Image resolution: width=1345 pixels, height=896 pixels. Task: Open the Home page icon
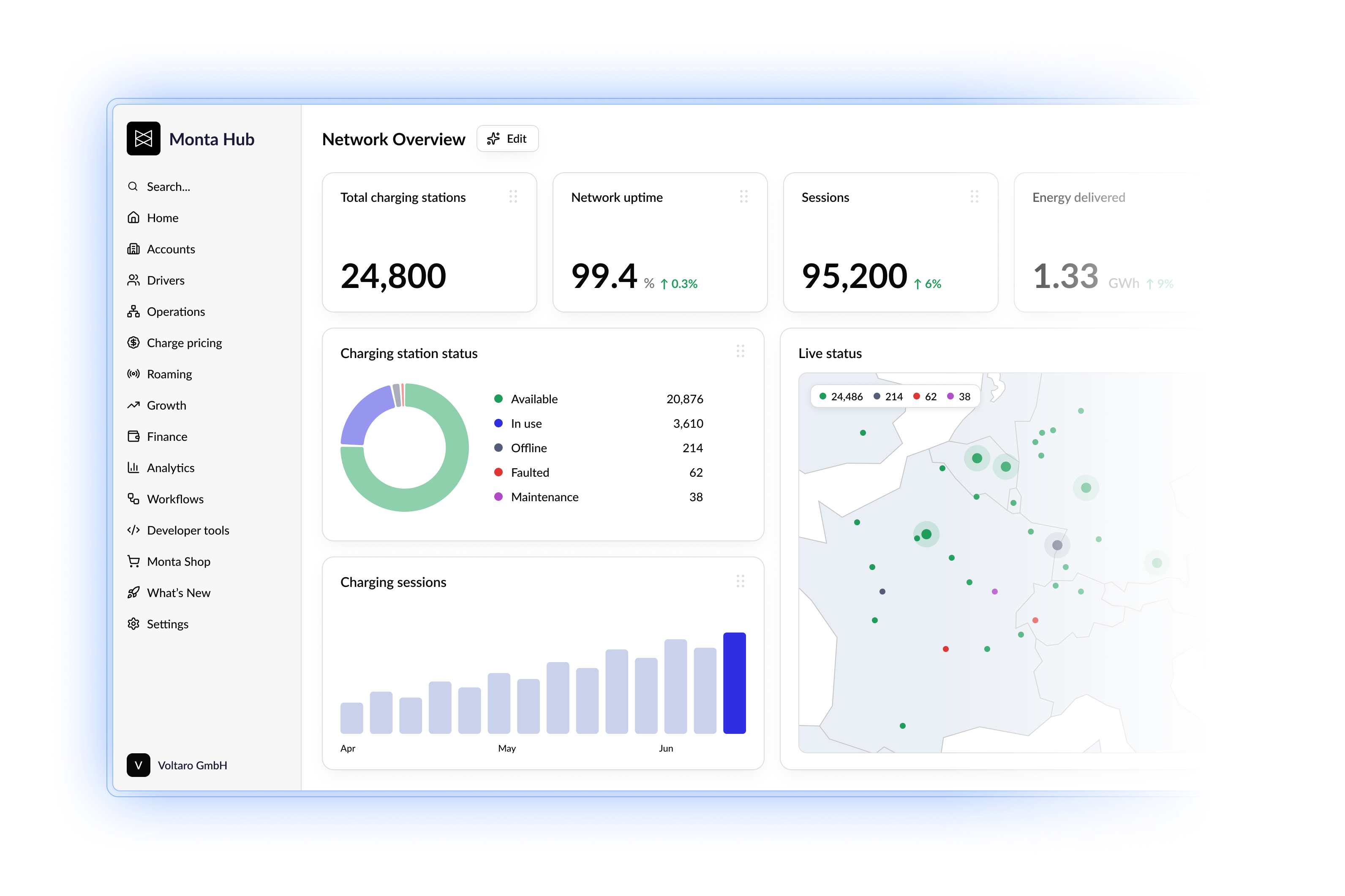click(x=133, y=218)
